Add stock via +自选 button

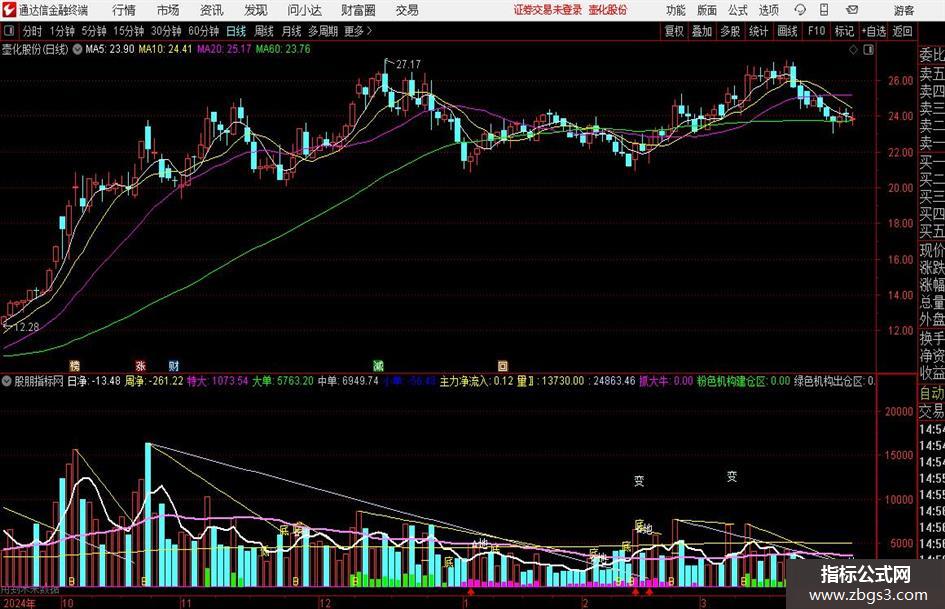tap(873, 31)
